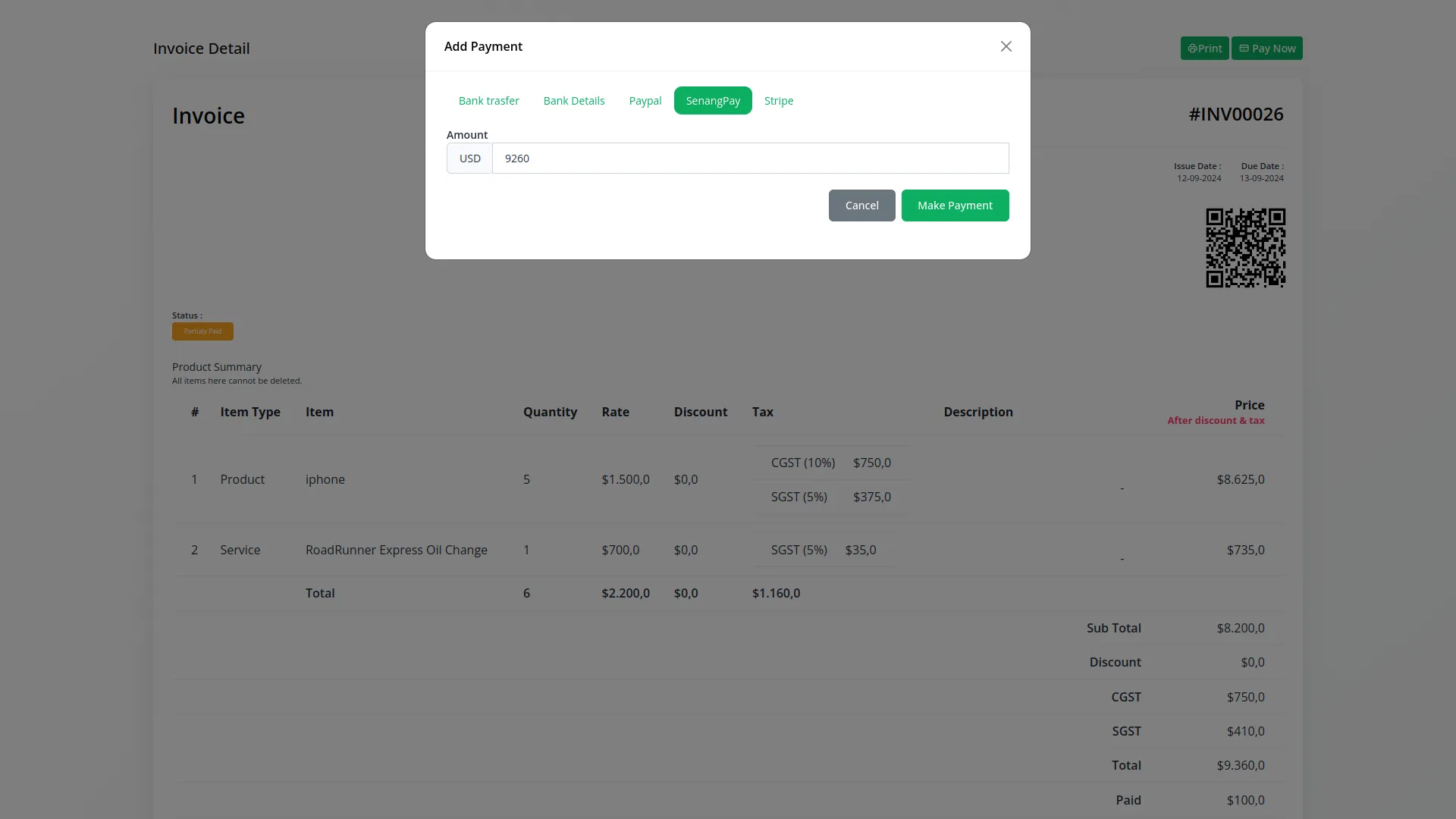Screen dimensions: 1456x819
Task: Click the Partialy Paid status badge
Action: (202, 331)
